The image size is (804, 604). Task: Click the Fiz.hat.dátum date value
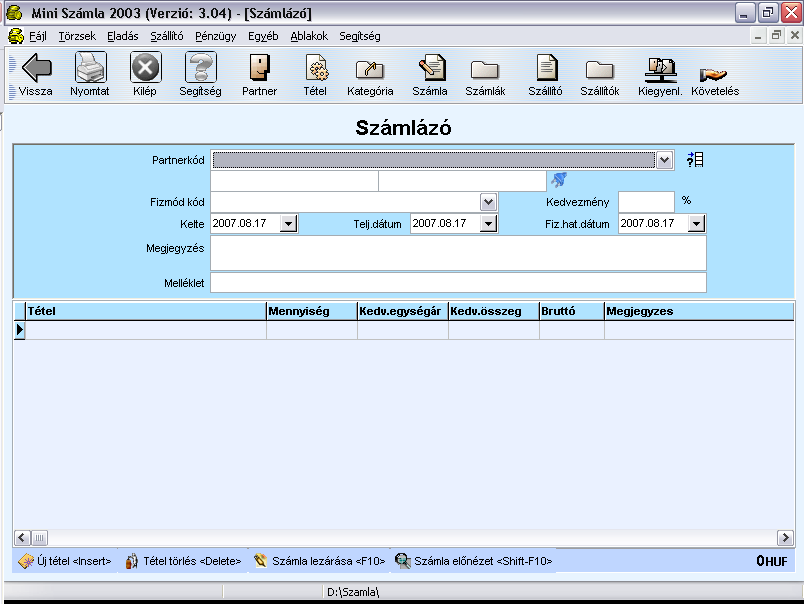[x=647, y=224]
